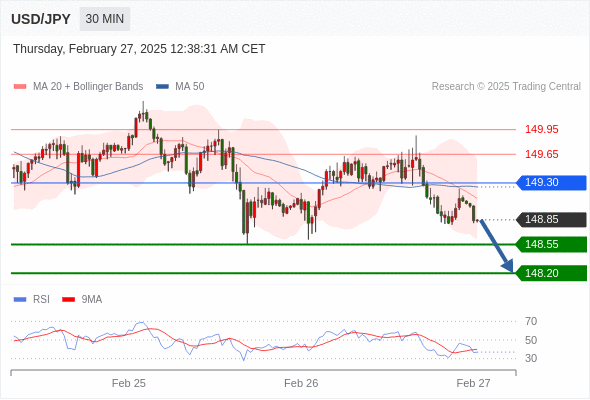The width and height of the screenshot is (590, 400).
Task: Click the 9MA legend label
Action: point(92,300)
